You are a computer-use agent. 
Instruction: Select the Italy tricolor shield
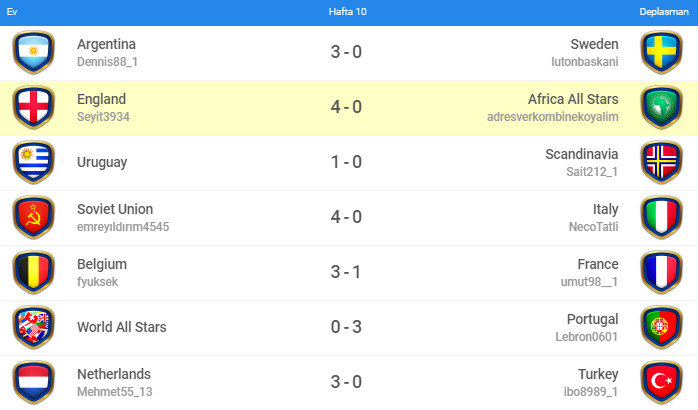pyautogui.click(x=661, y=217)
